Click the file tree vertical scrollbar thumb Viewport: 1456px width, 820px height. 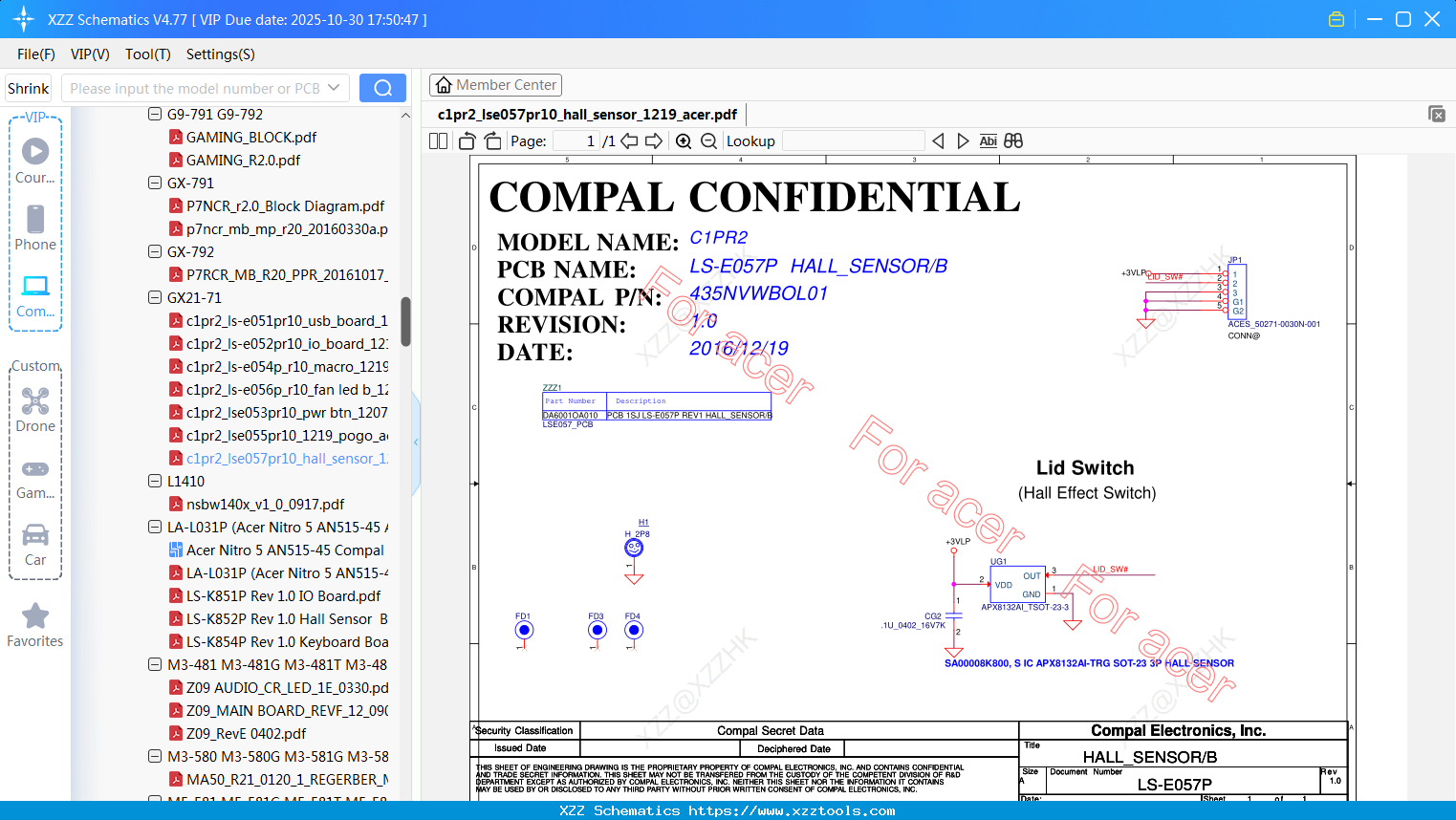405,321
